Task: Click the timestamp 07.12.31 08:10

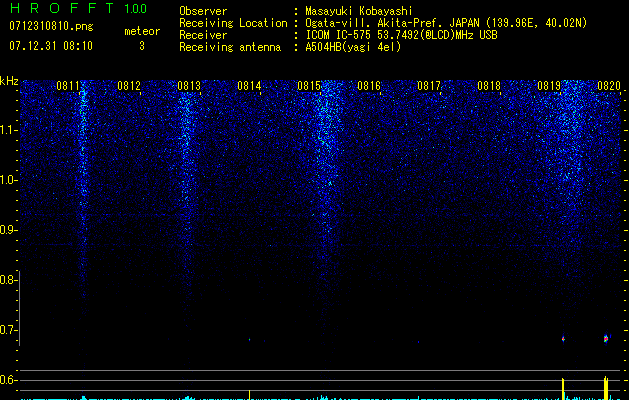Action: [x=51, y=46]
